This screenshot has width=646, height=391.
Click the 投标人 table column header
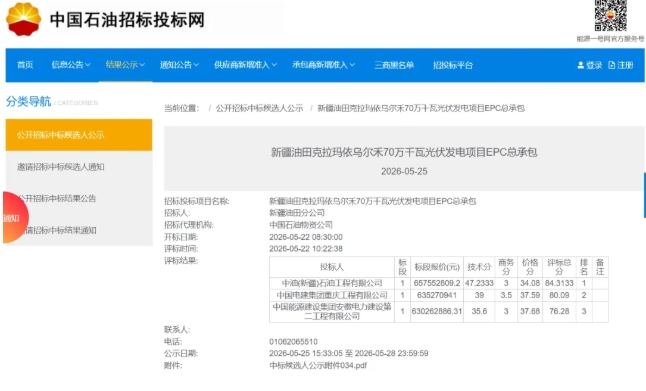click(332, 267)
